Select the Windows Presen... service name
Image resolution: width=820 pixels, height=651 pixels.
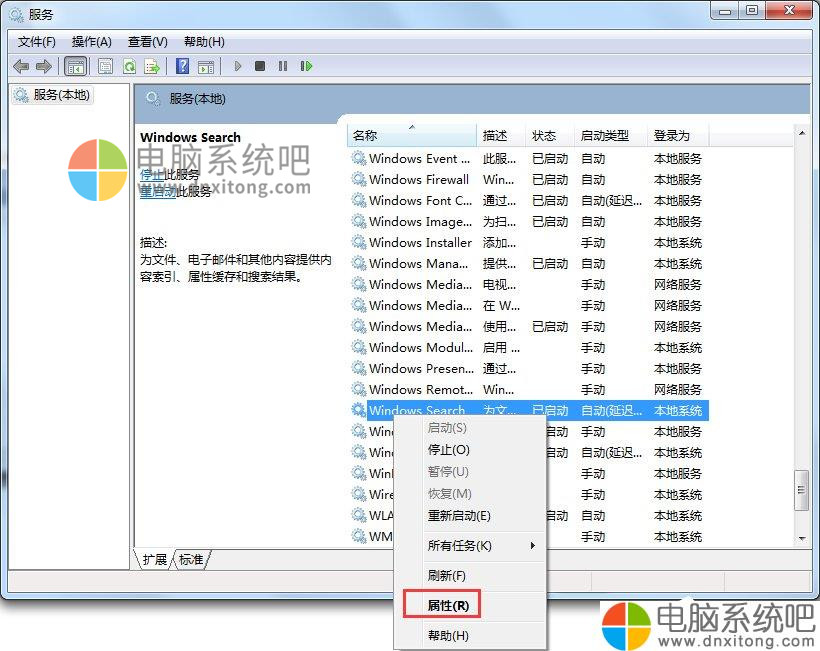pyautogui.click(x=422, y=368)
